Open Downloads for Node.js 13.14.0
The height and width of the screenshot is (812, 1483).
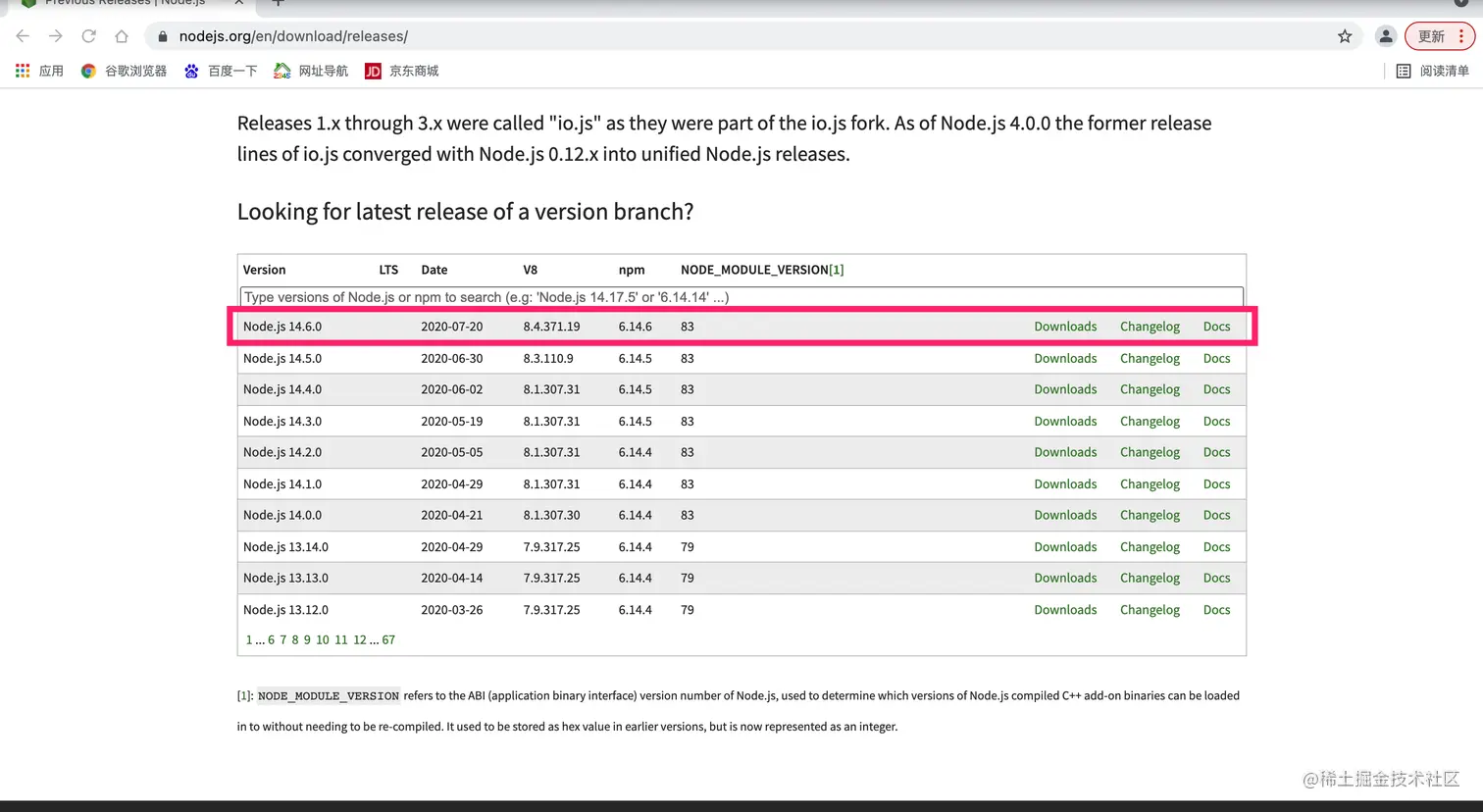1065,546
